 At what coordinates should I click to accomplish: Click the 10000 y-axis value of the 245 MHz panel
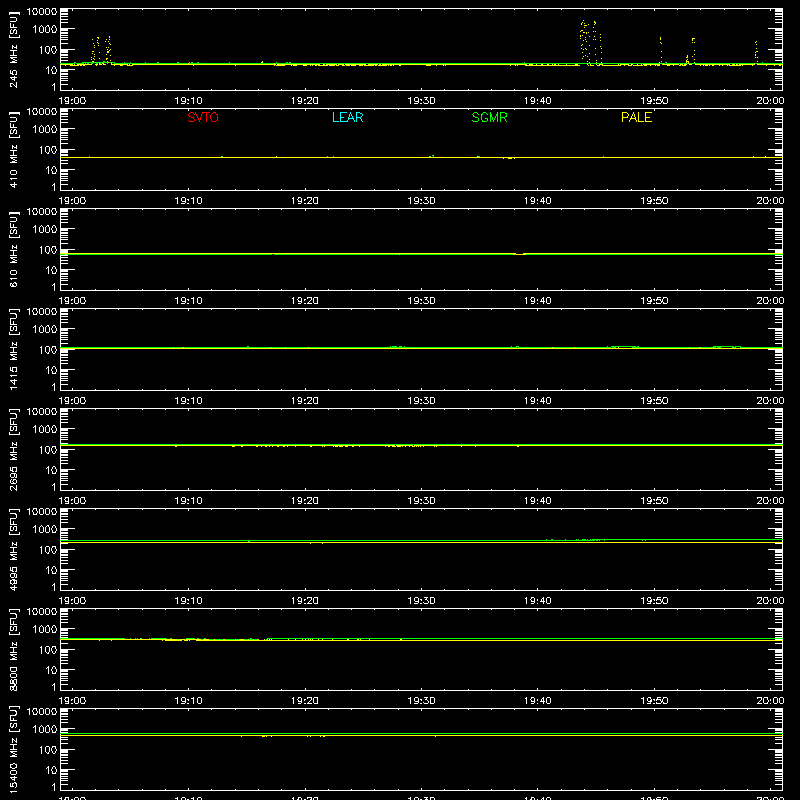tap(42, 12)
